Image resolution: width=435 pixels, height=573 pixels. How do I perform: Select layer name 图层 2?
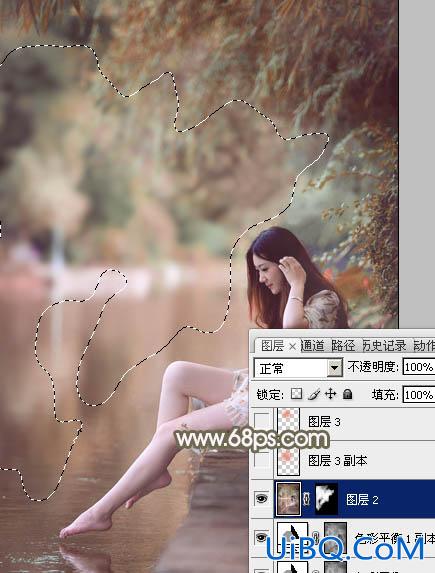362,500
